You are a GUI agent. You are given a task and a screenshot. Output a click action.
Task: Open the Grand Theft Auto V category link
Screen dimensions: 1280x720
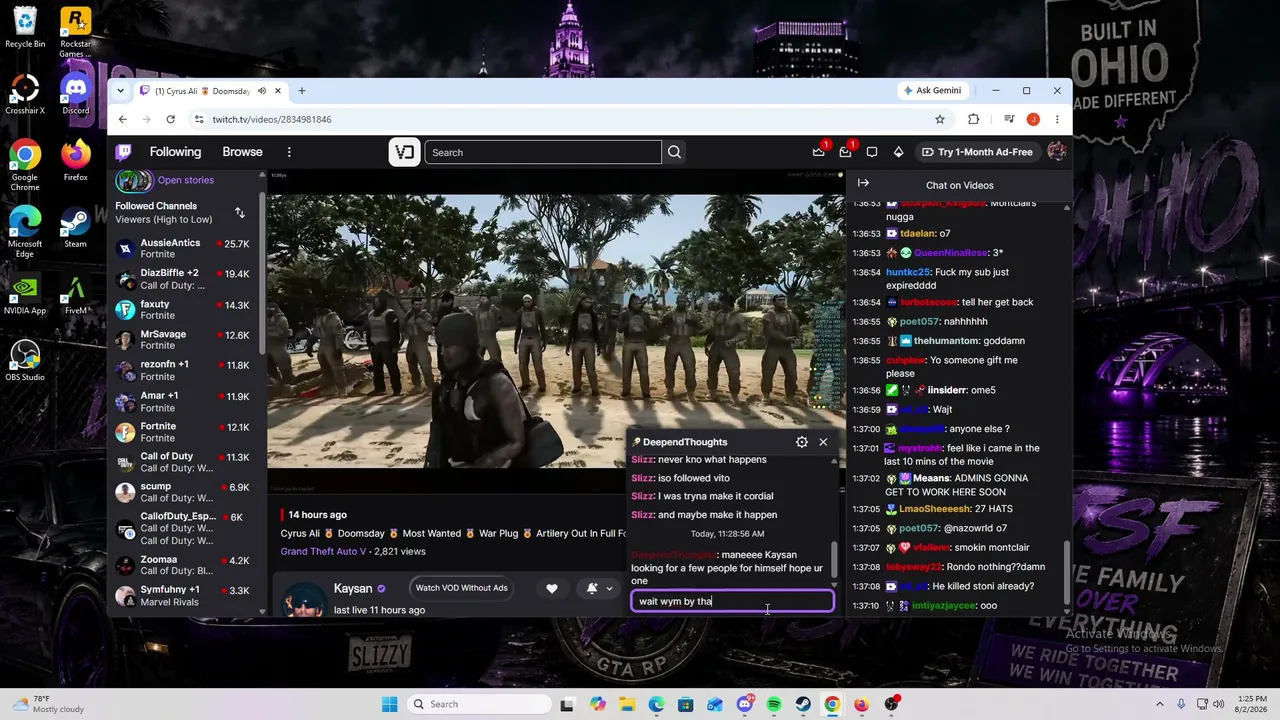[x=323, y=551]
